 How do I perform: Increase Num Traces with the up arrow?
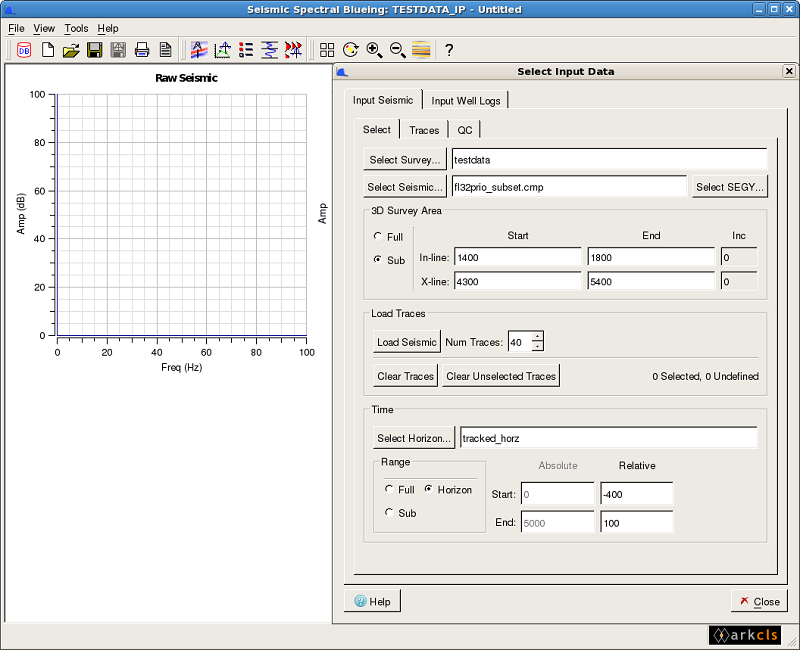[x=538, y=337]
